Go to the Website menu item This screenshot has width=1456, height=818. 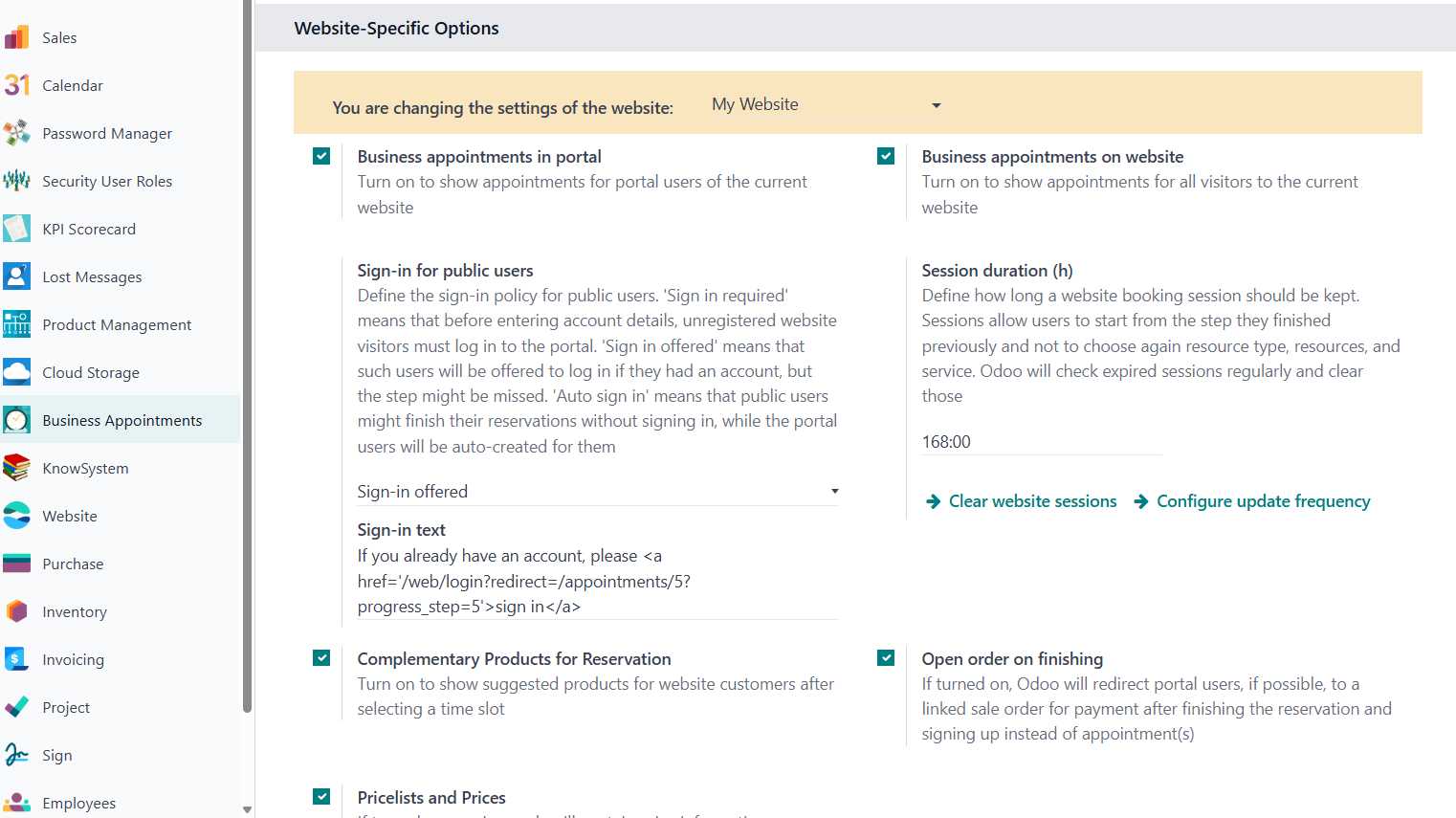[121, 516]
